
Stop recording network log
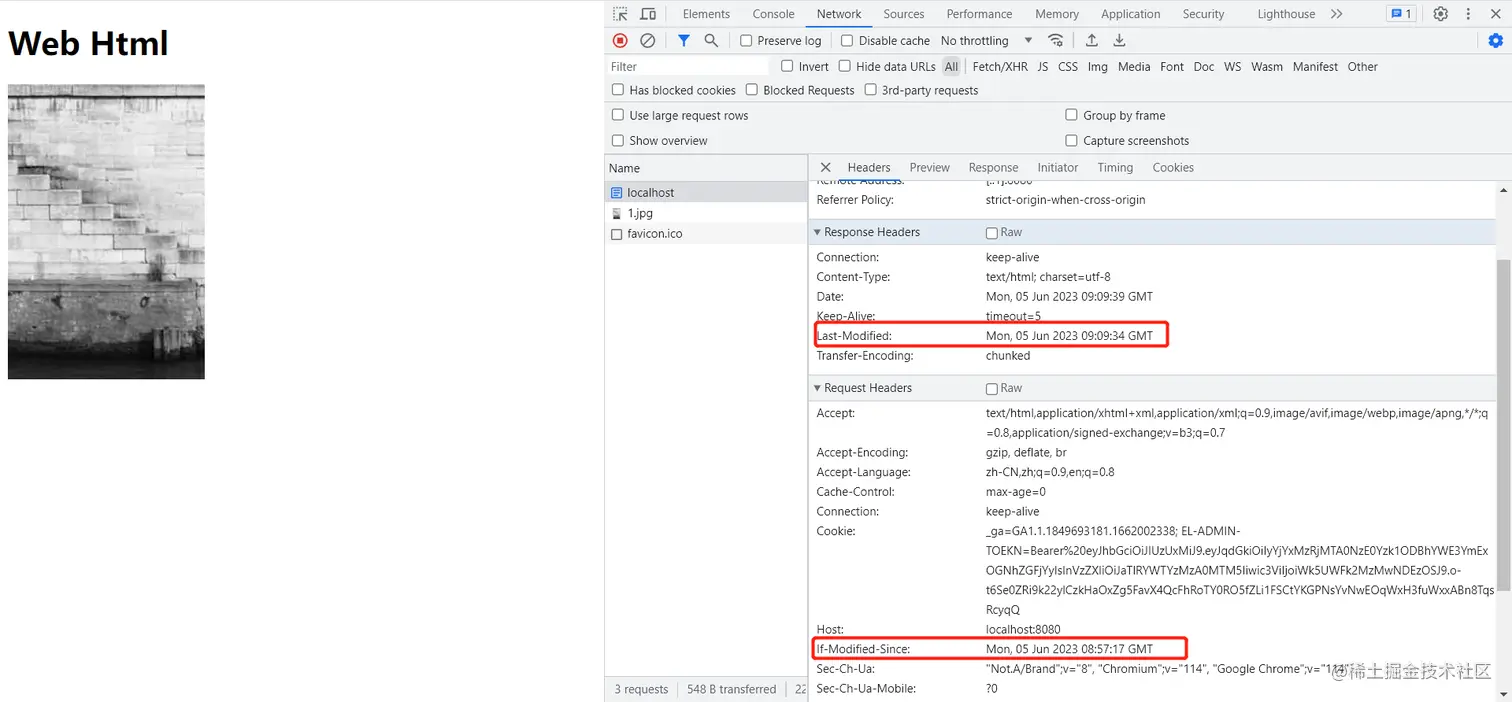click(x=620, y=40)
